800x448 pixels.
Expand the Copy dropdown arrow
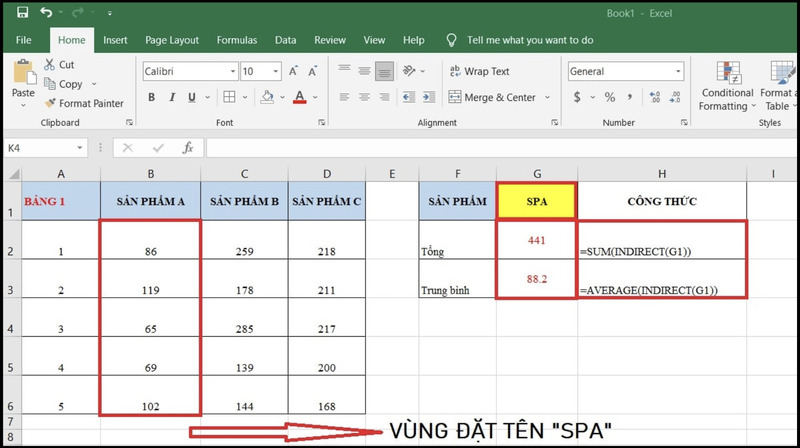pyautogui.click(x=94, y=84)
